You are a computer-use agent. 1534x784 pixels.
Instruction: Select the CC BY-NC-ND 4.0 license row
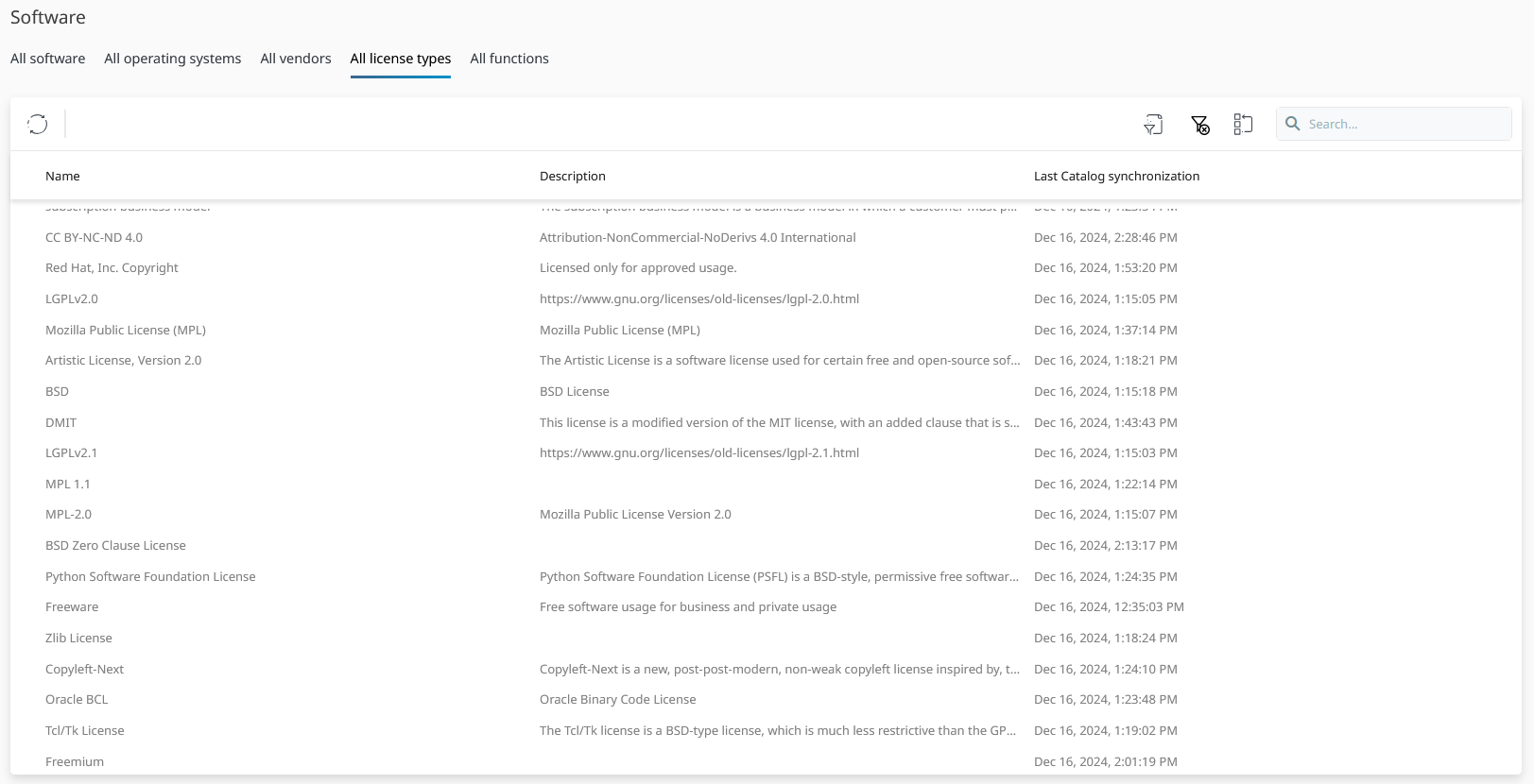click(94, 238)
